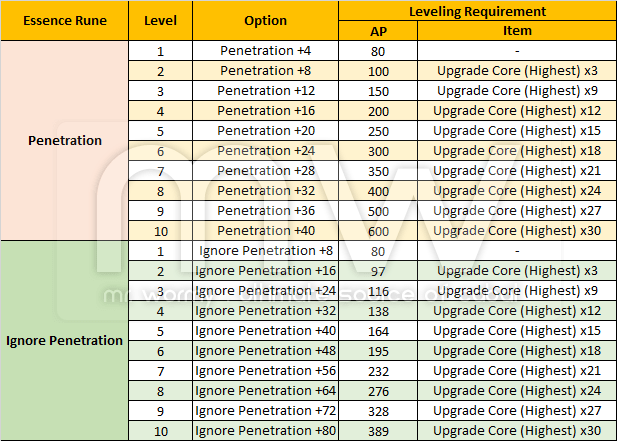
Task: Select the AP sub-header cell
Action: pyautogui.click(x=378, y=30)
